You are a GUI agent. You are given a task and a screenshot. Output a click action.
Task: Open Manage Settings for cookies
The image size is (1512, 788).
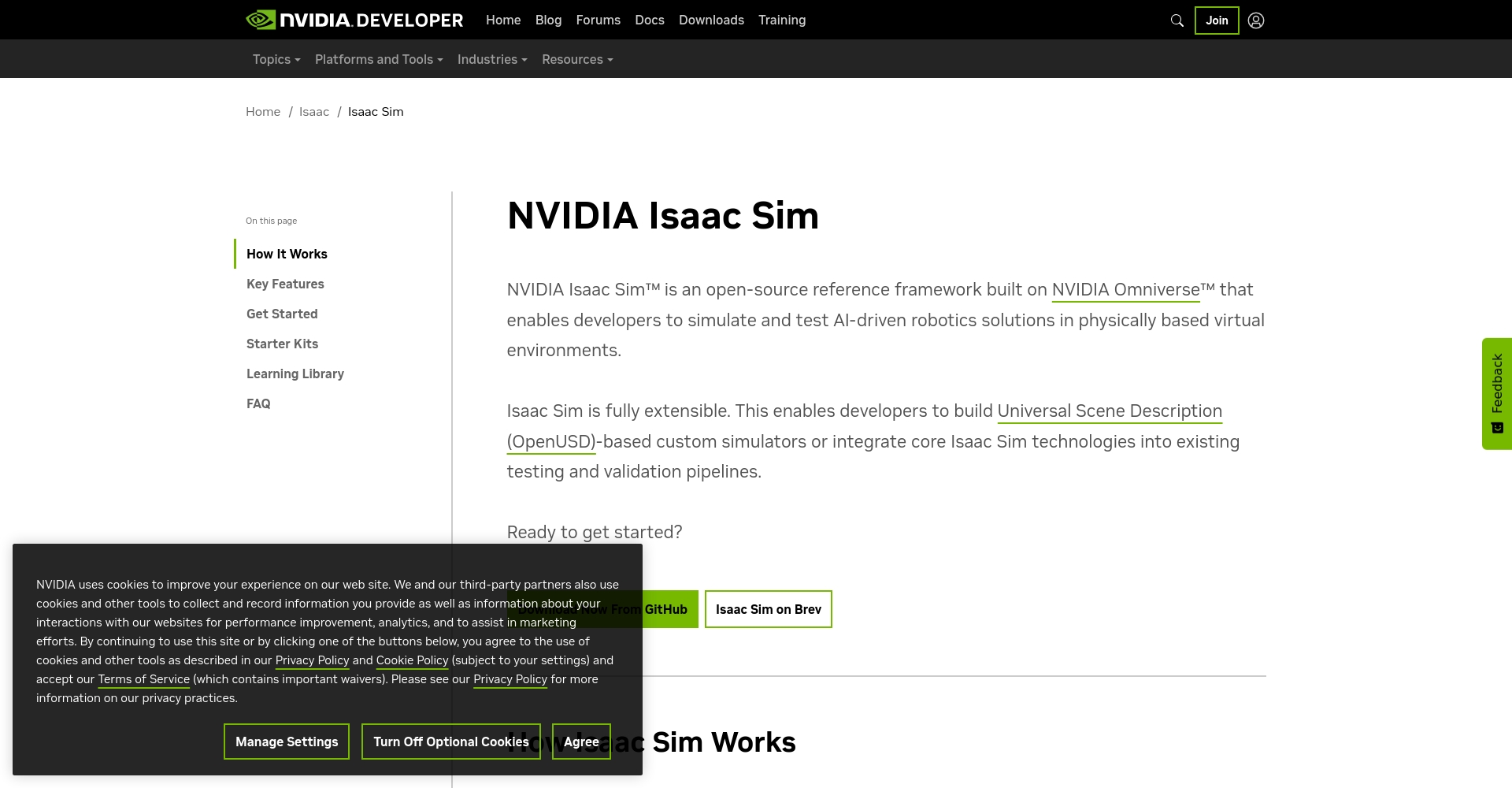287,742
